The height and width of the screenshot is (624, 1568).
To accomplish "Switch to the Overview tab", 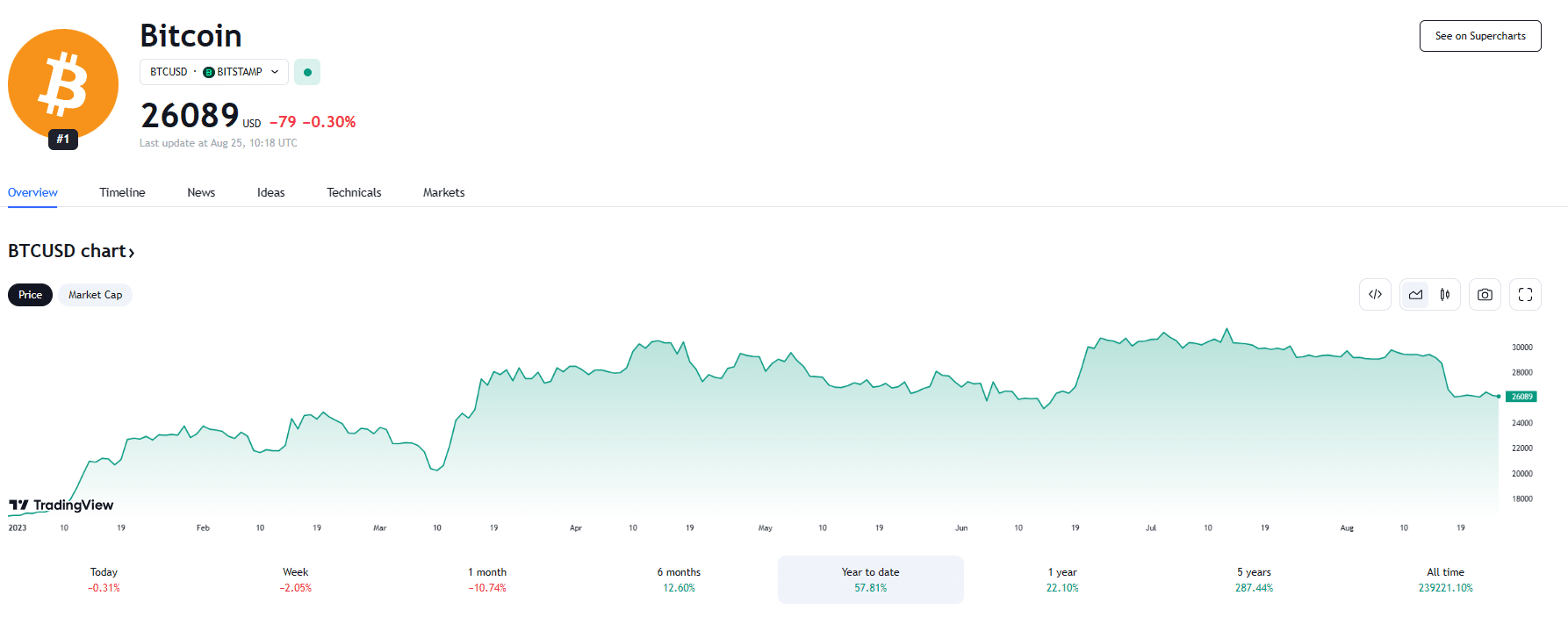I will 32,192.
